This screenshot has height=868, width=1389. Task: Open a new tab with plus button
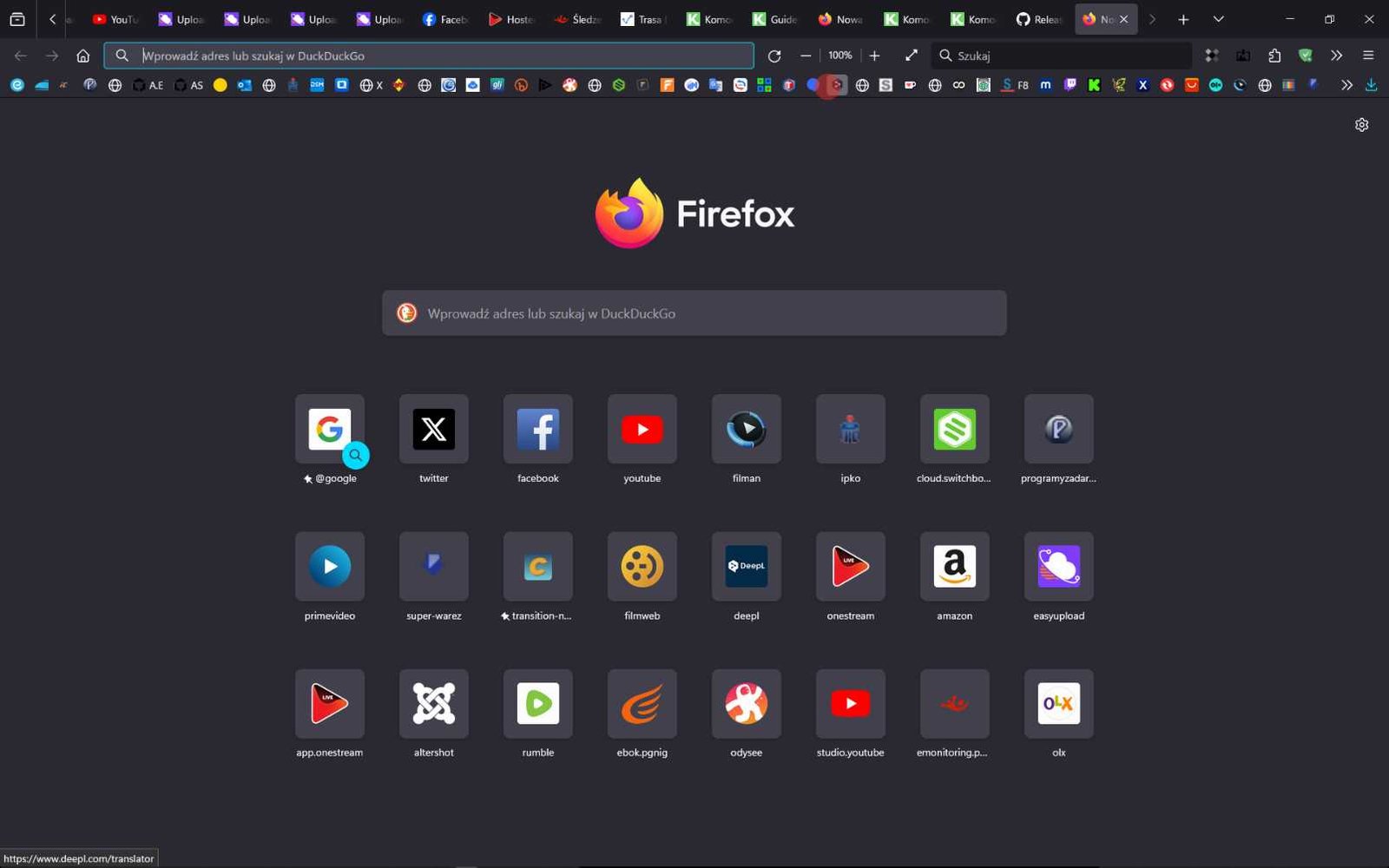(1183, 19)
